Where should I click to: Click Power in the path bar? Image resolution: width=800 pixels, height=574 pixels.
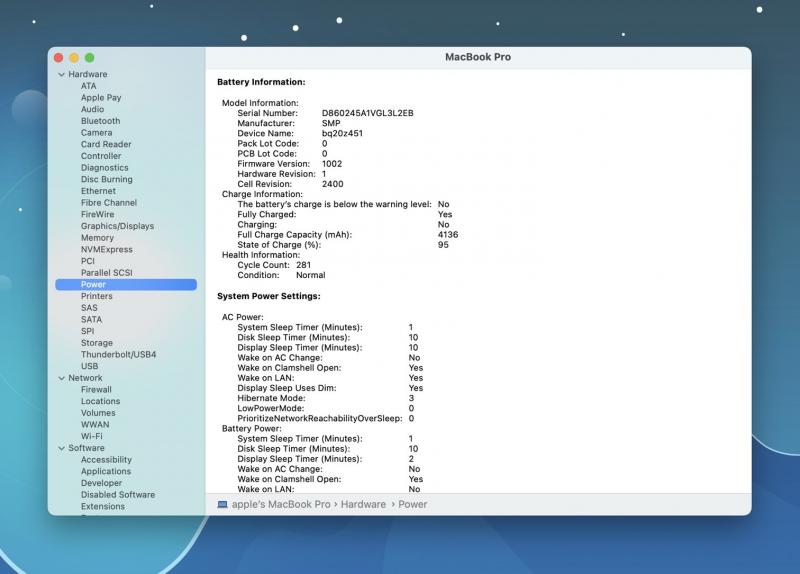pos(413,505)
